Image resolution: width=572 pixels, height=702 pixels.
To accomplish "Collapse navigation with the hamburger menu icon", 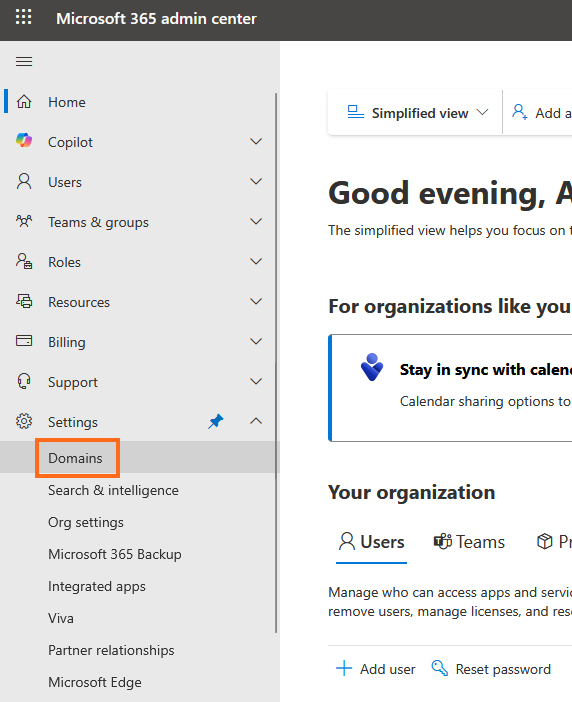I will click(24, 61).
